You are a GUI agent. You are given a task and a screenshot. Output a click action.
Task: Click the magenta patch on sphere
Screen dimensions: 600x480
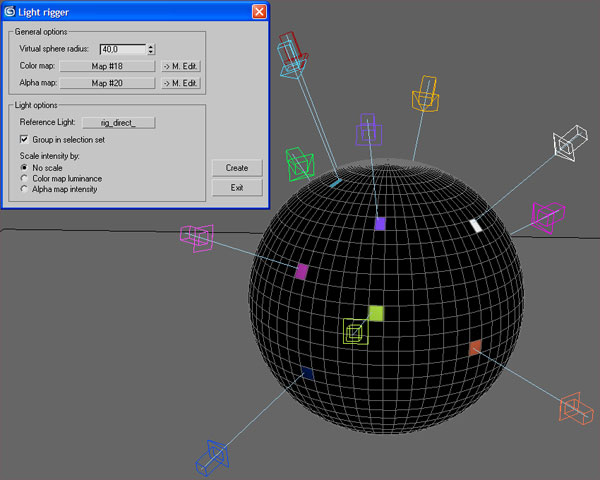[302, 272]
